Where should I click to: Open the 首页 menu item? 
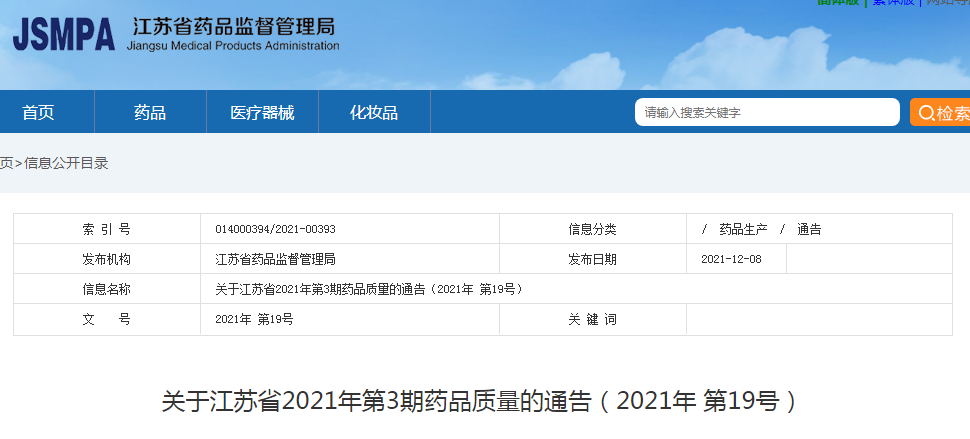coord(38,113)
